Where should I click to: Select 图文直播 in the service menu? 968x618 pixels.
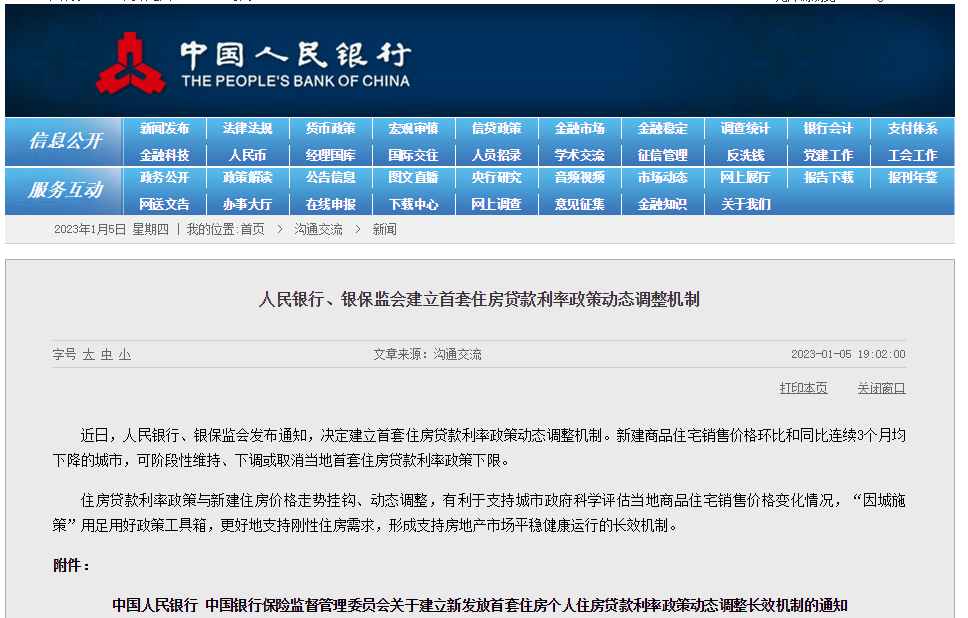point(414,178)
